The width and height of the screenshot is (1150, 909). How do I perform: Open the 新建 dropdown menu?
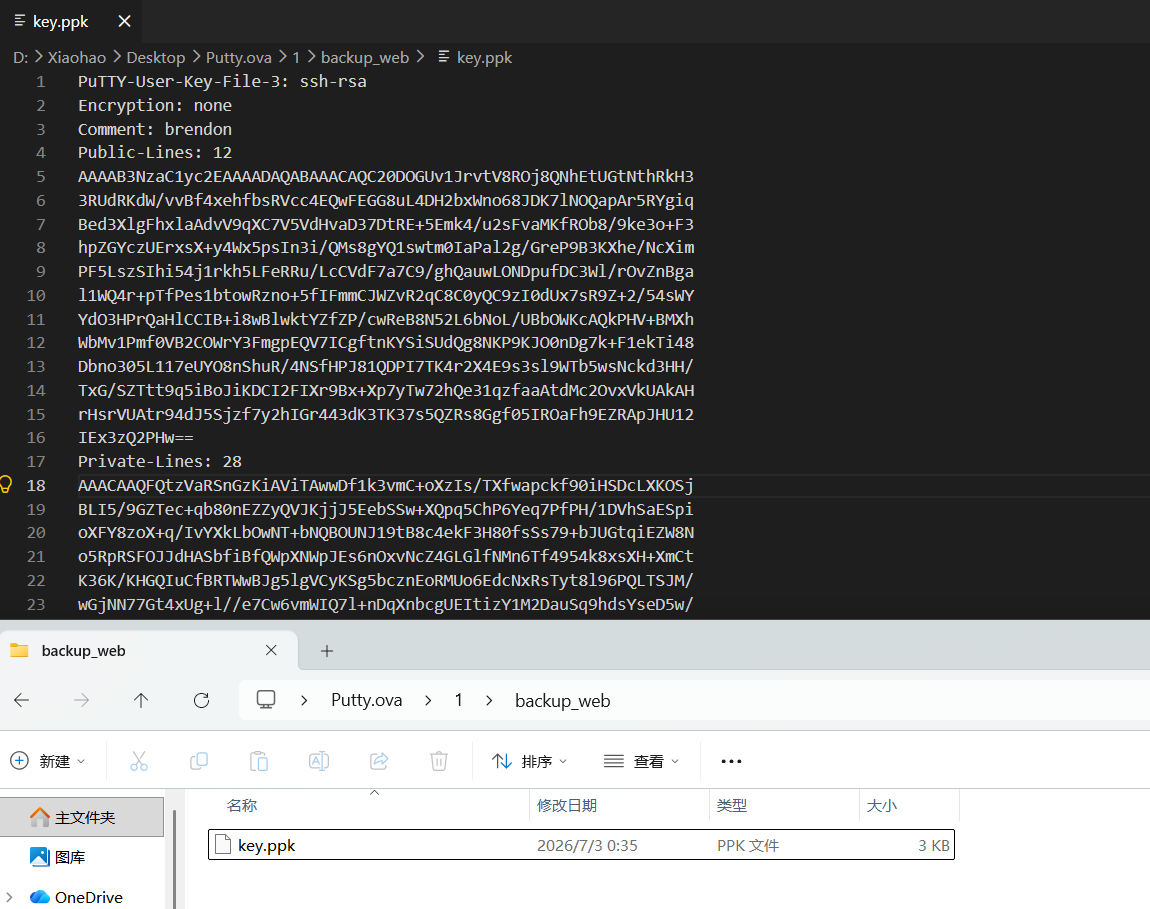(x=48, y=761)
